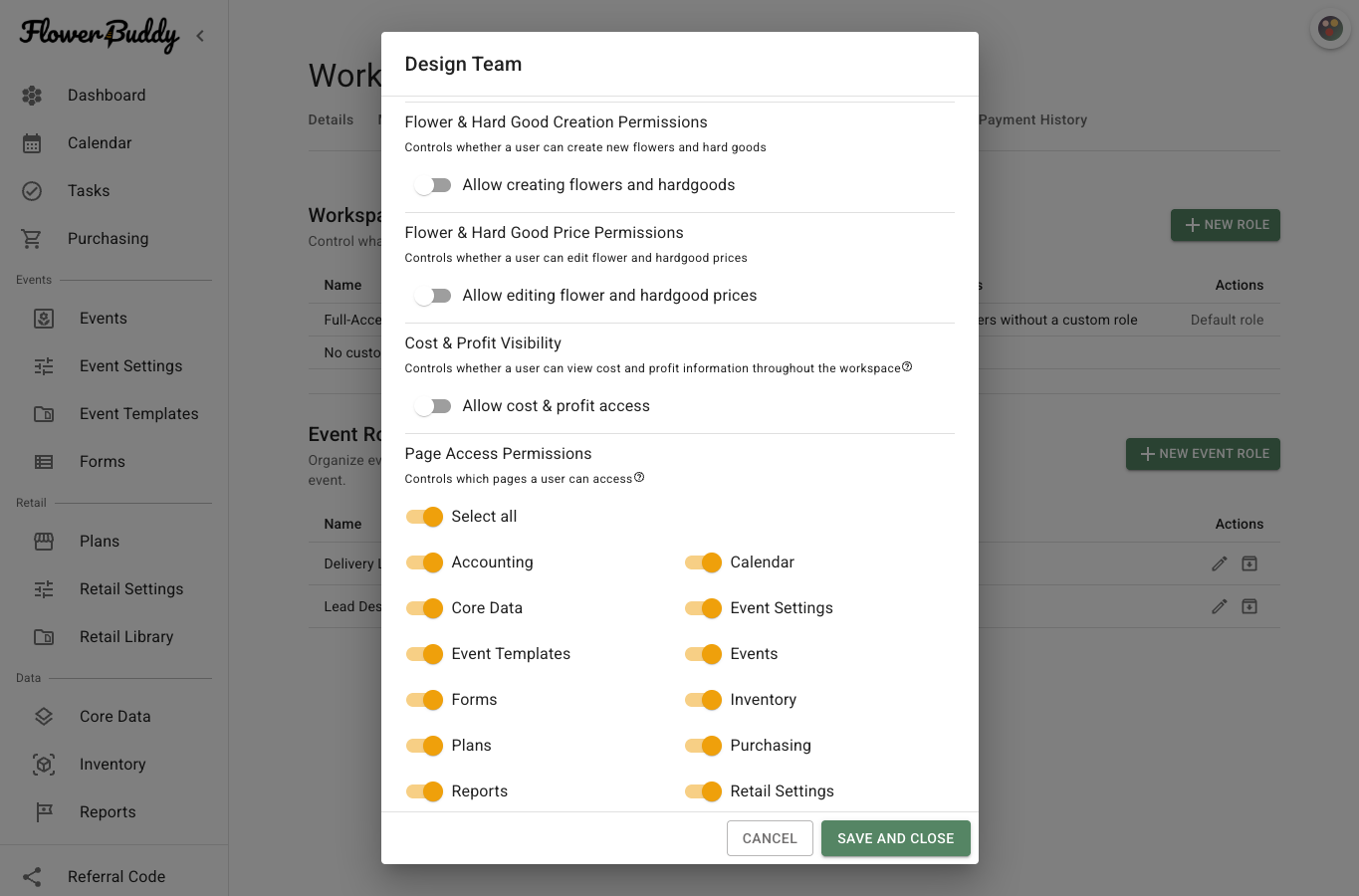Click Save and Close button
1359x896 pixels.
pyautogui.click(x=896, y=838)
